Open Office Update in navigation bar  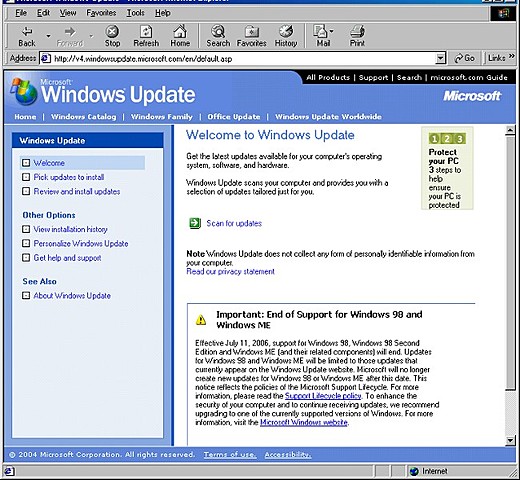234,117
